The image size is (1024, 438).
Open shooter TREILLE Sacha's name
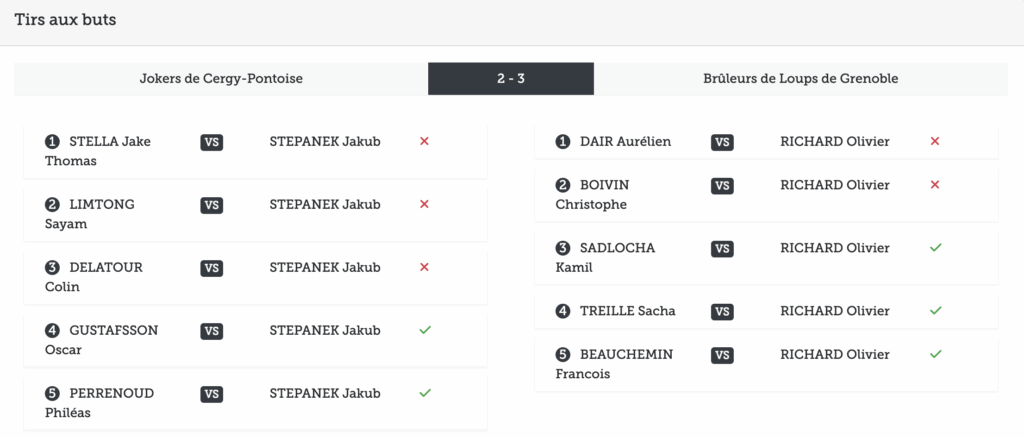[627, 310]
